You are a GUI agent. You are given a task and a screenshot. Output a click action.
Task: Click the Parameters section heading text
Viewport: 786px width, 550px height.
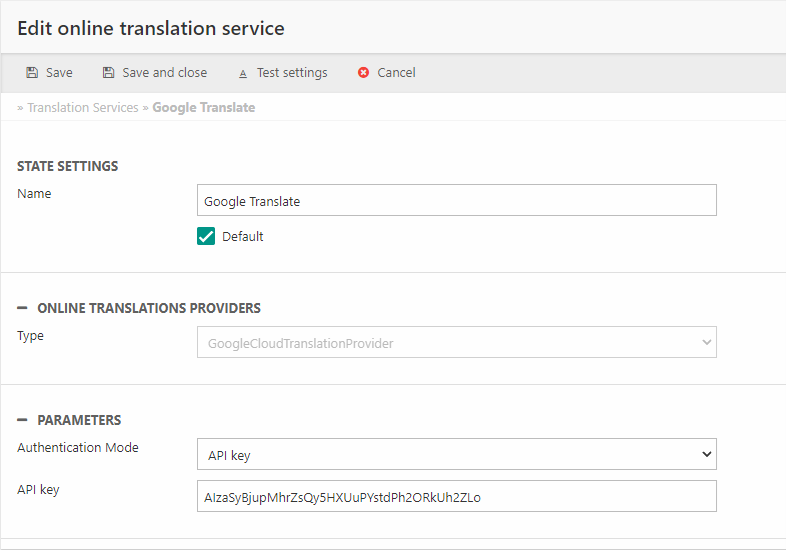pyautogui.click(x=79, y=420)
